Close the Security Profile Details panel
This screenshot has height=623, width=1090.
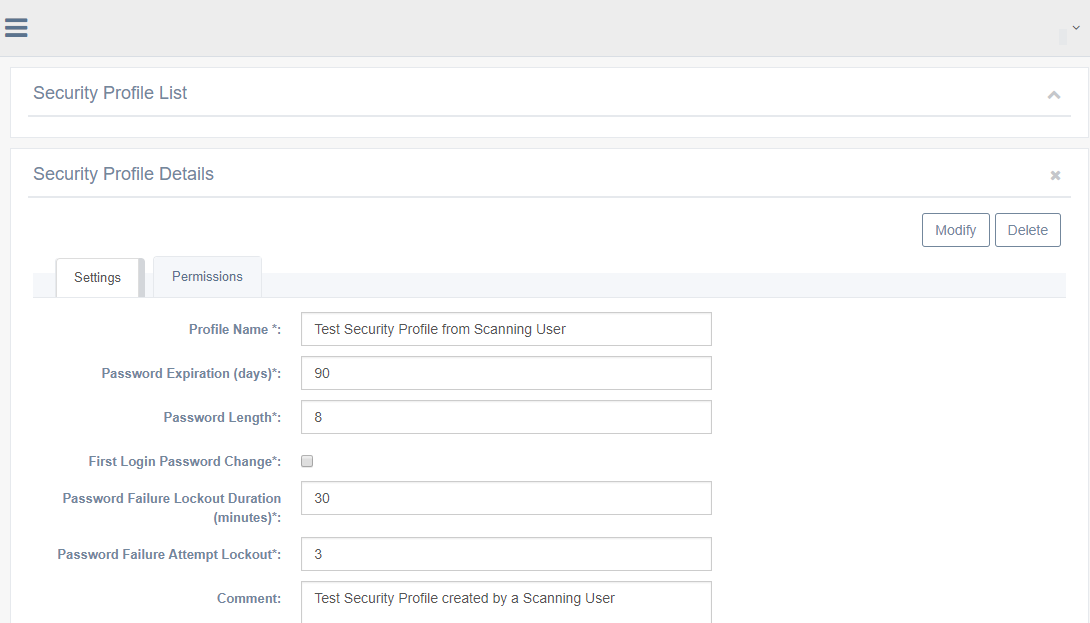coord(1055,176)
